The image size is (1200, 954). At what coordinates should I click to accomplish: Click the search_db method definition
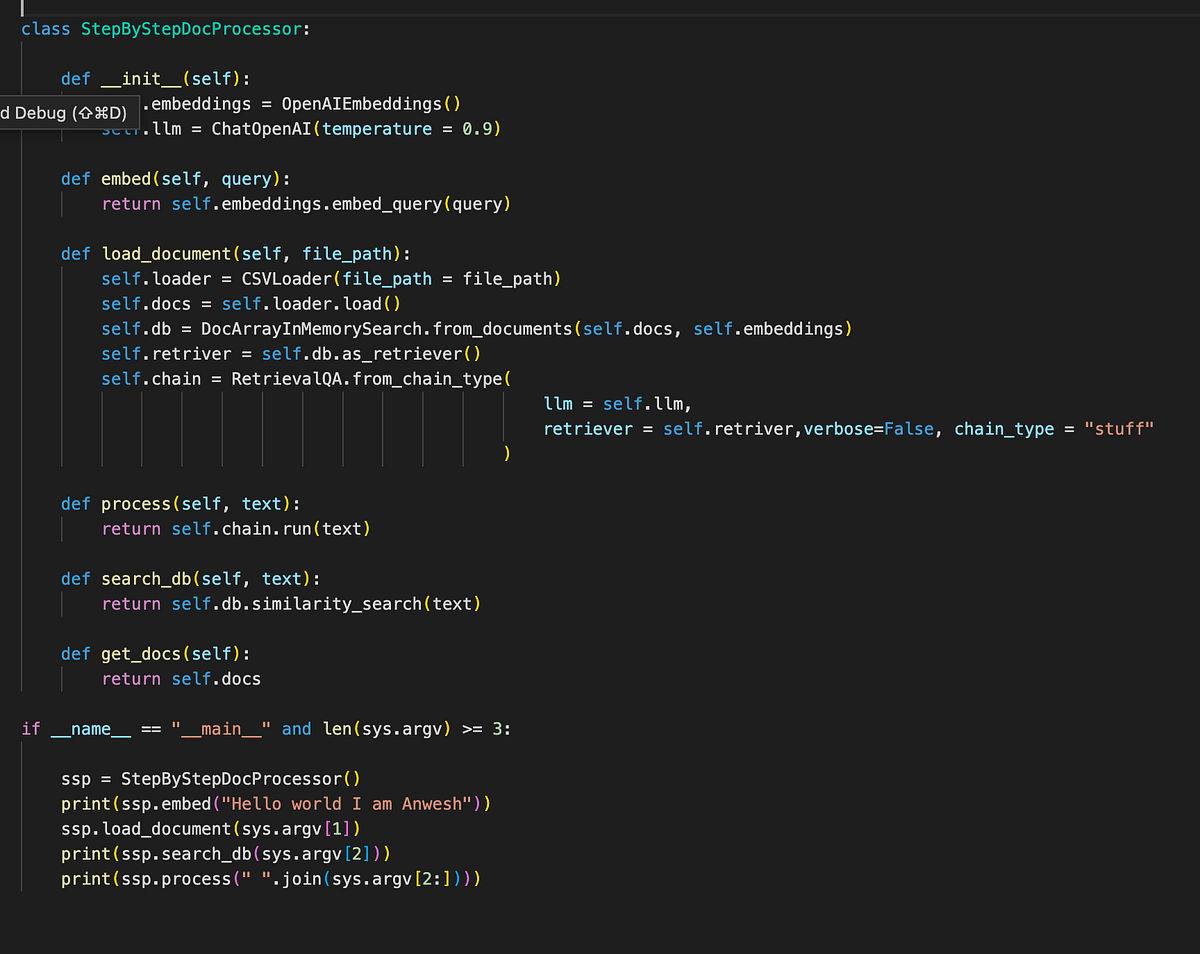click(146, 578)
